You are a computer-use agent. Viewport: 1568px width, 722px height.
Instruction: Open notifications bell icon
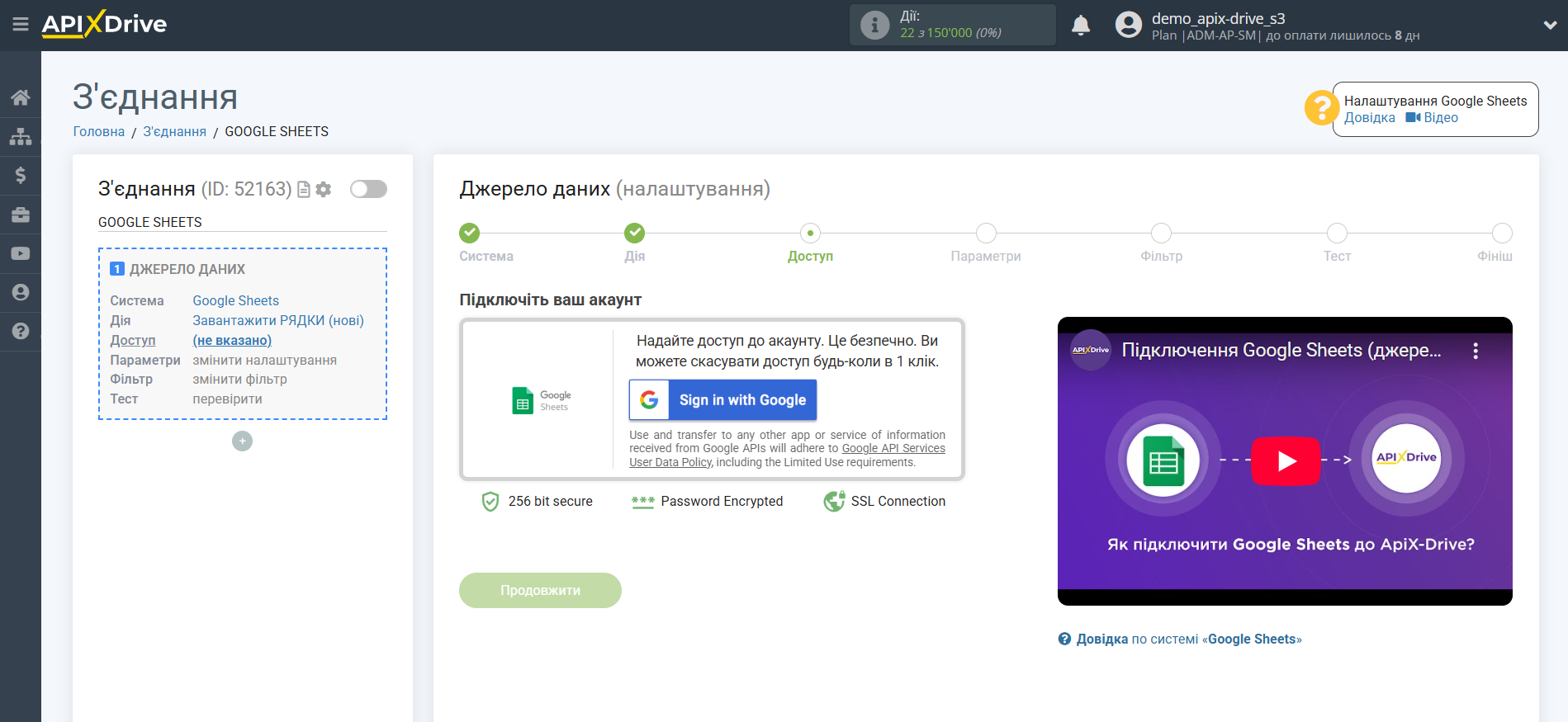(1080, 26)
